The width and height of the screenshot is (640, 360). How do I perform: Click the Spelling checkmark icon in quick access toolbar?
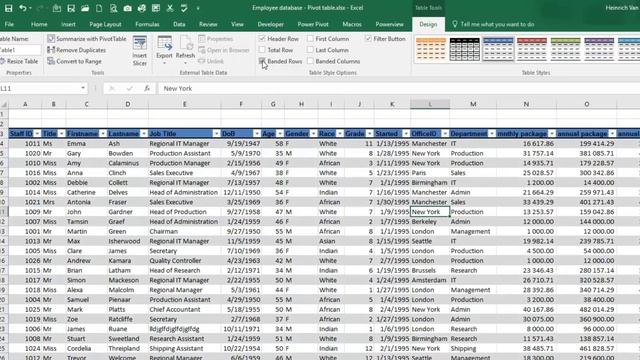184,8
